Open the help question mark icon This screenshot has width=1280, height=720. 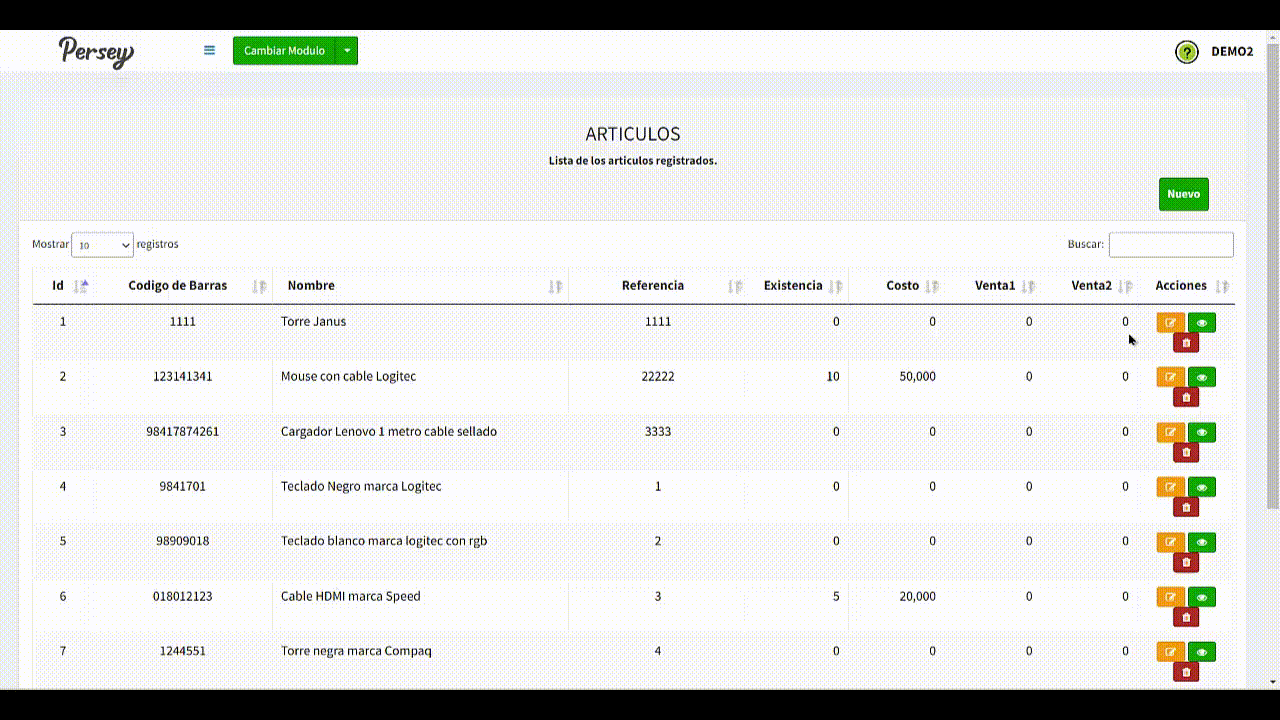1186,52
